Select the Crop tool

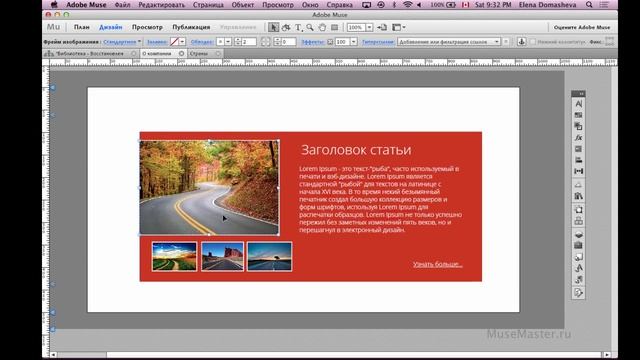(x=286, y=27)
